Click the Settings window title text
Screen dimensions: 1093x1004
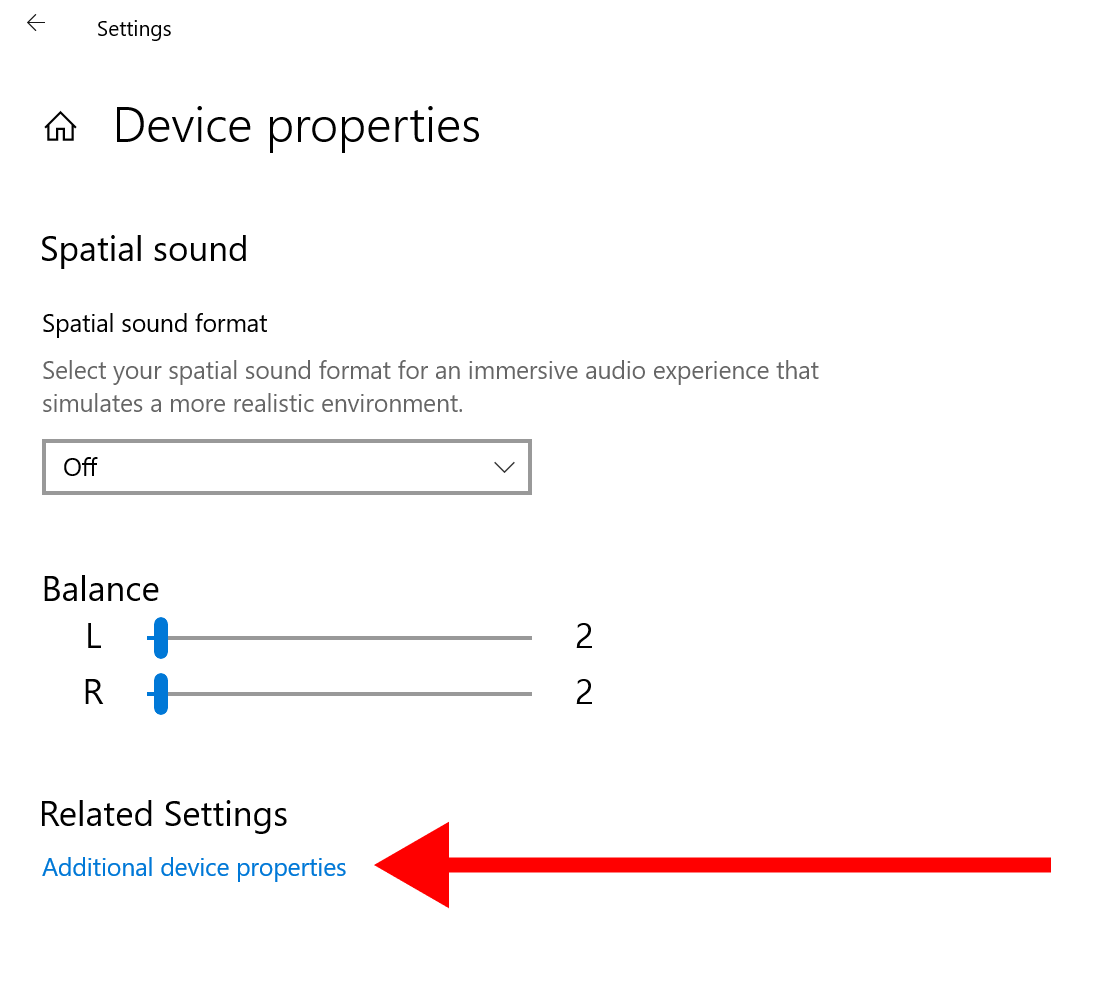(134, 29)
